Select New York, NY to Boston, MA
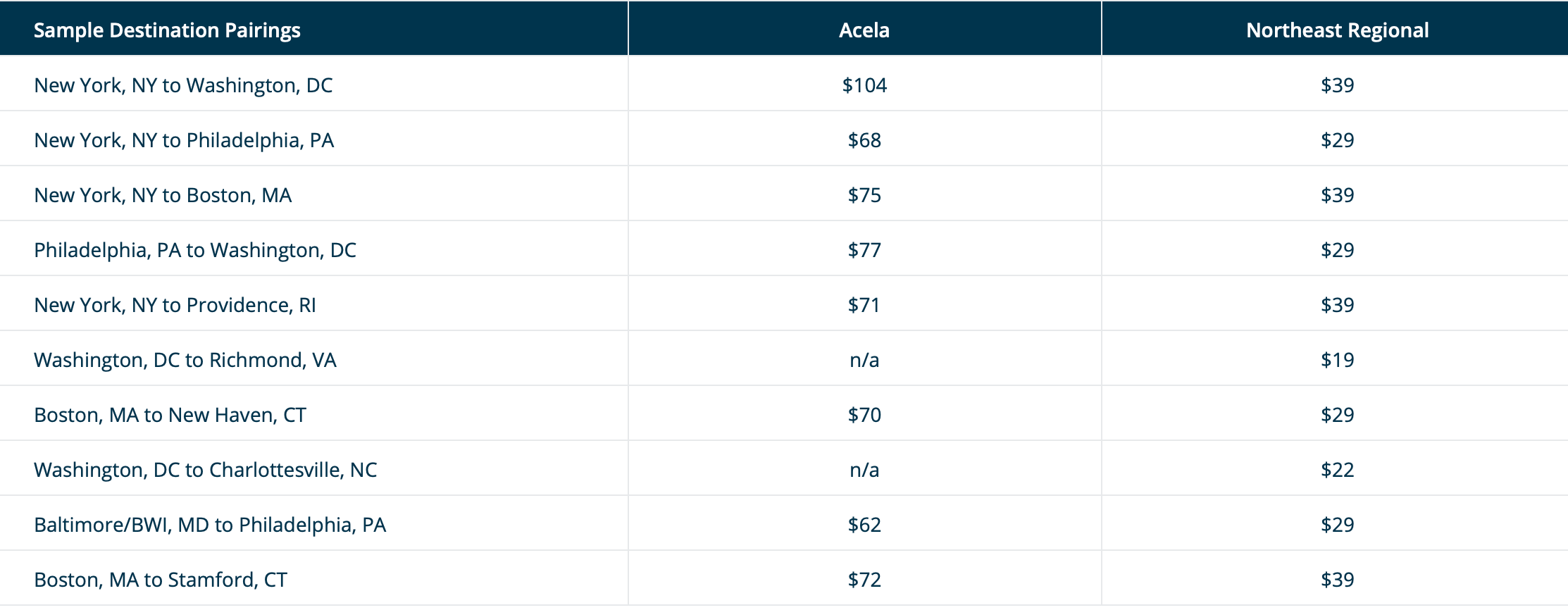1568x610 pixels. (163, 195)
